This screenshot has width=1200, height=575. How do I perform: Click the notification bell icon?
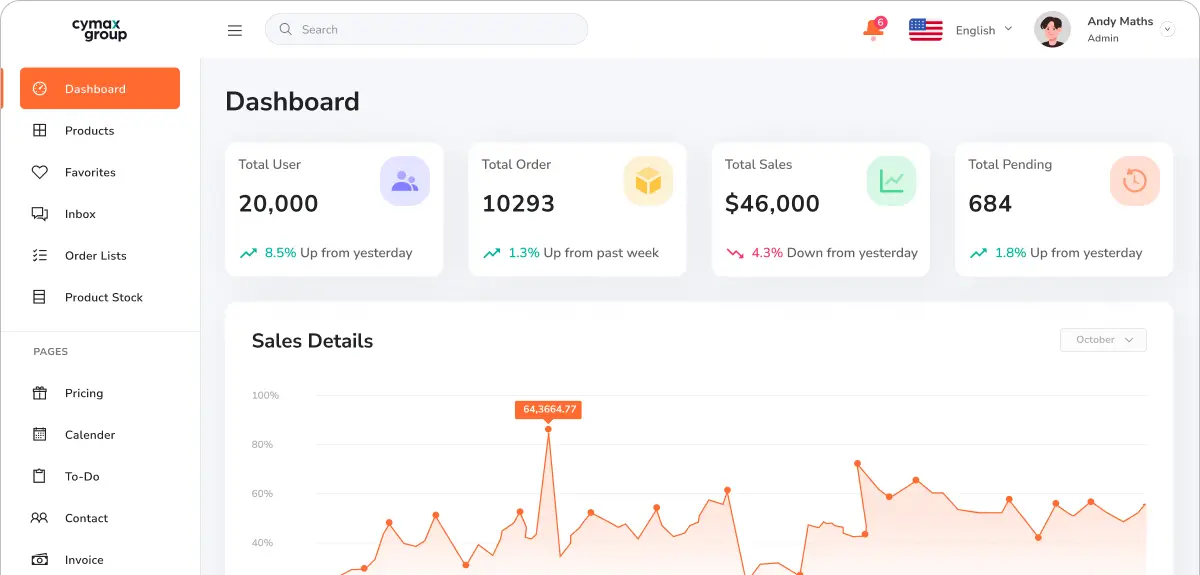pos(873,30)
